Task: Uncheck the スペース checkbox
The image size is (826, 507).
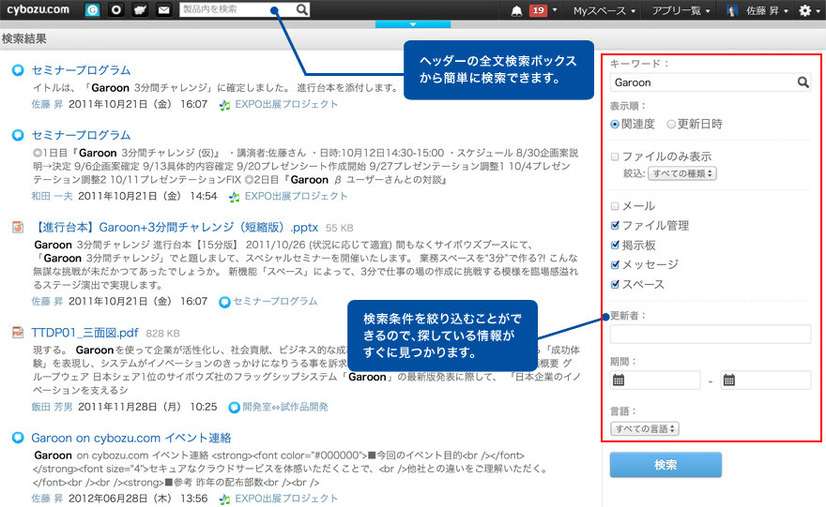Action: [615, 285]
